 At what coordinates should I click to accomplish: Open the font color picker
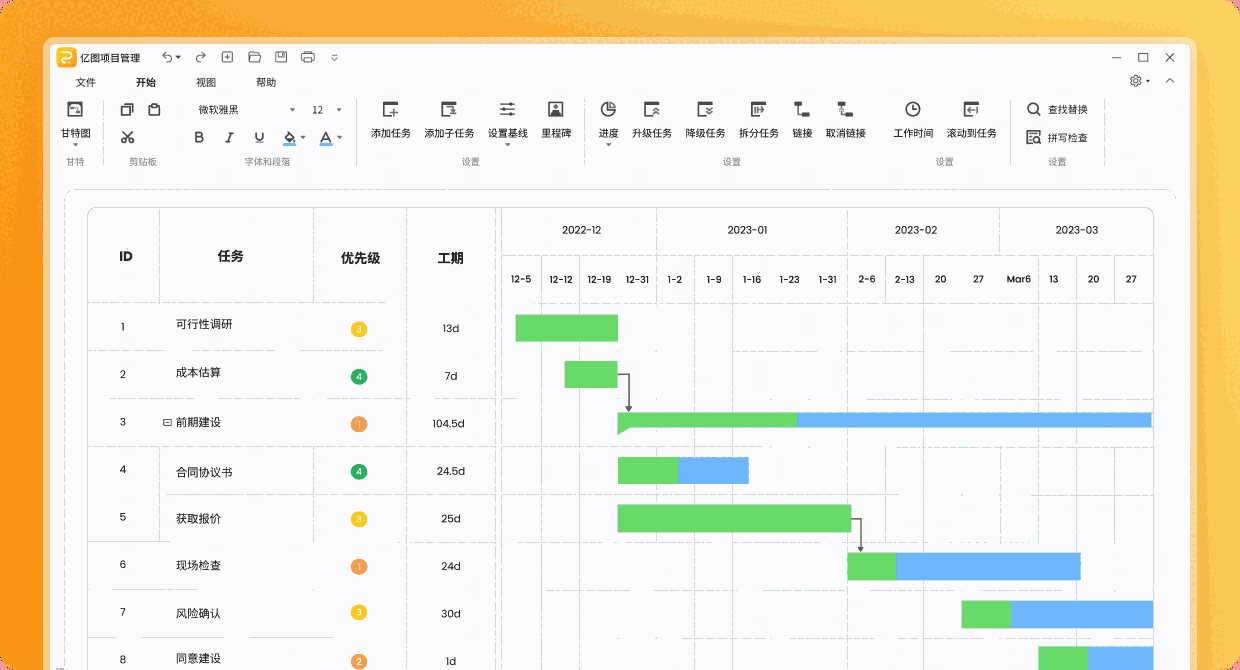[x=325, y=138]
